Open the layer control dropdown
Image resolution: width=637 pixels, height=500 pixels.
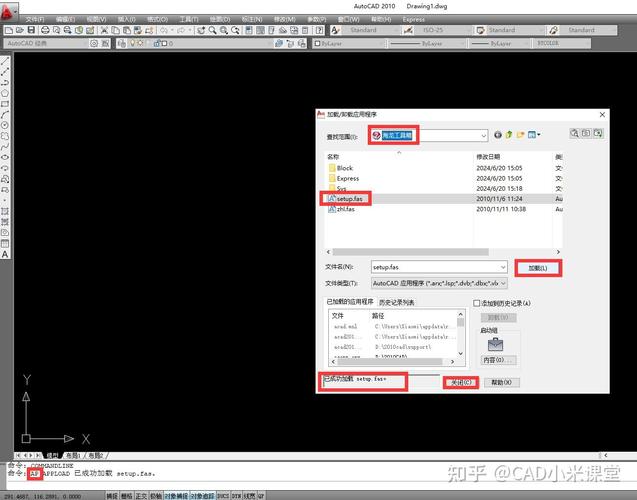[199, 43]
